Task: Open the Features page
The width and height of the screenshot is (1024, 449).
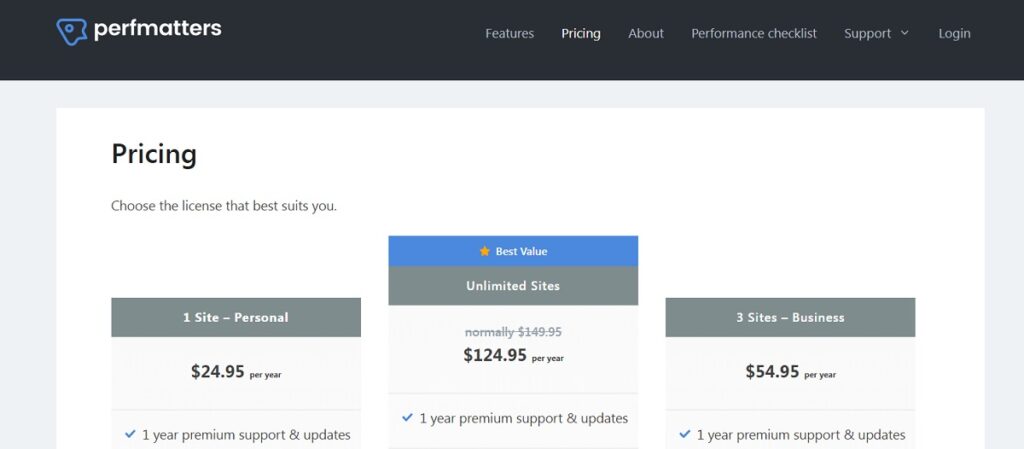Action: point(509,33)
